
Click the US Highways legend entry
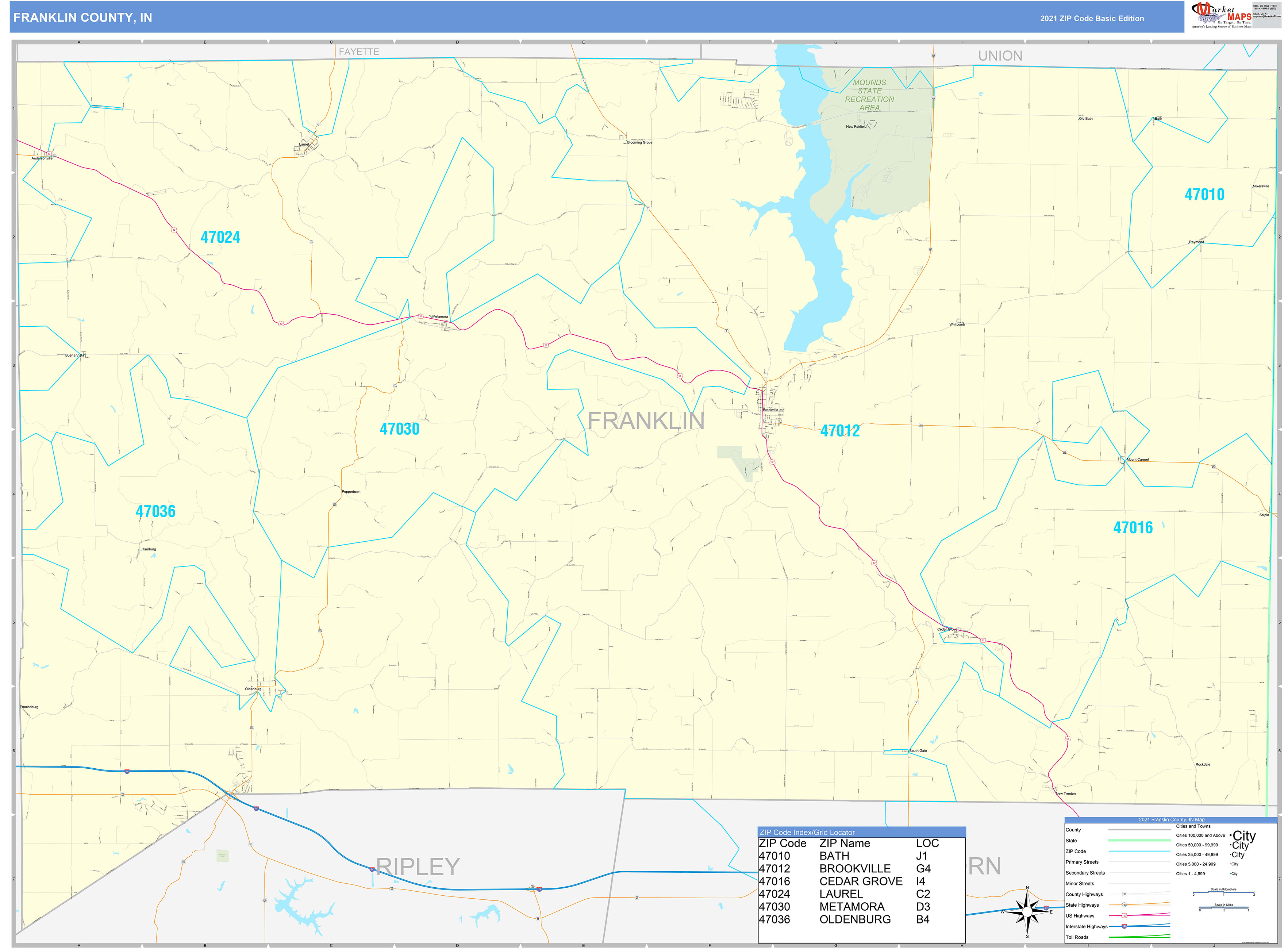(1080, 916)
